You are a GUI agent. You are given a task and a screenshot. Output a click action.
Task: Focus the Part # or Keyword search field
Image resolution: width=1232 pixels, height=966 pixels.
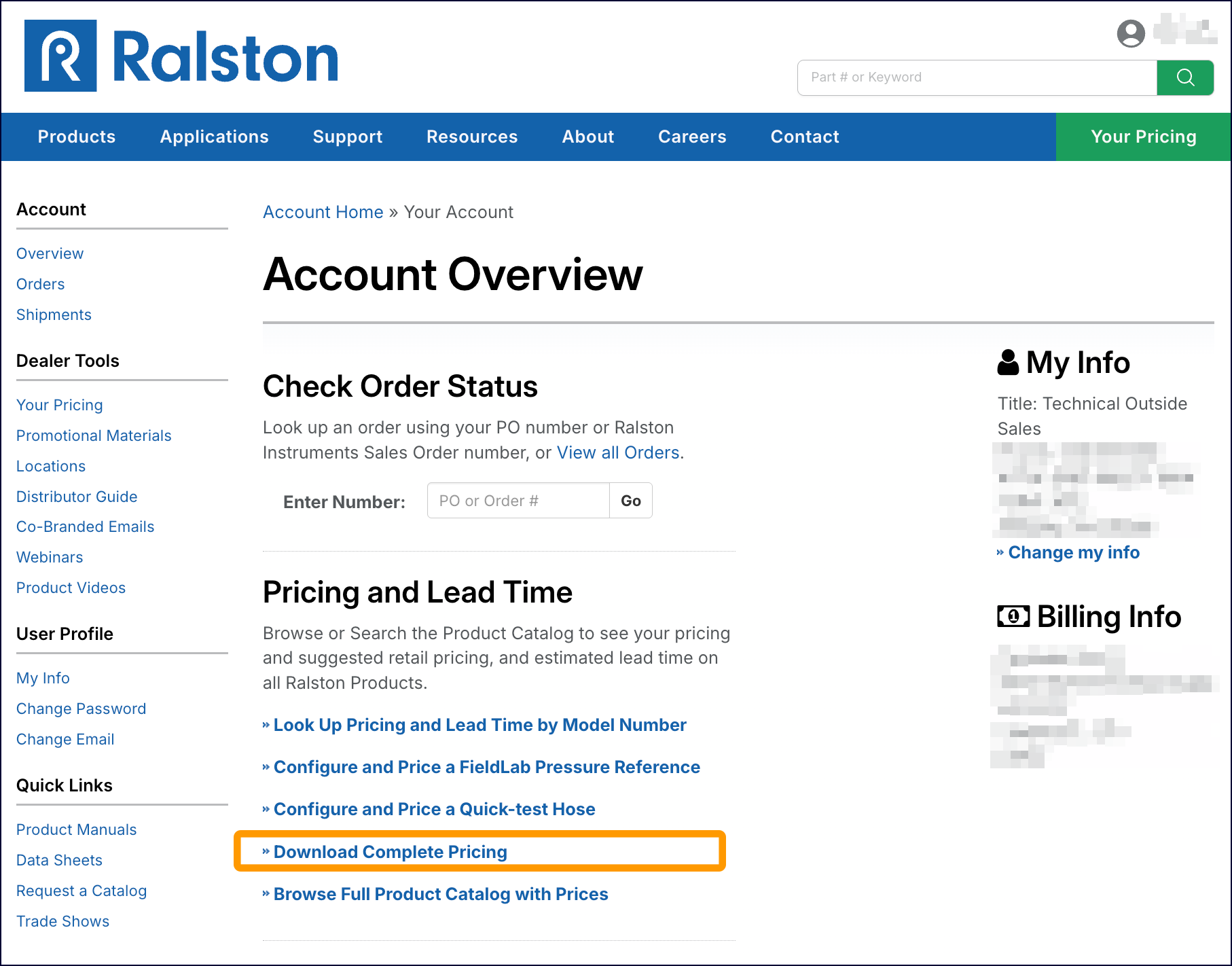[x=977, y=77]
